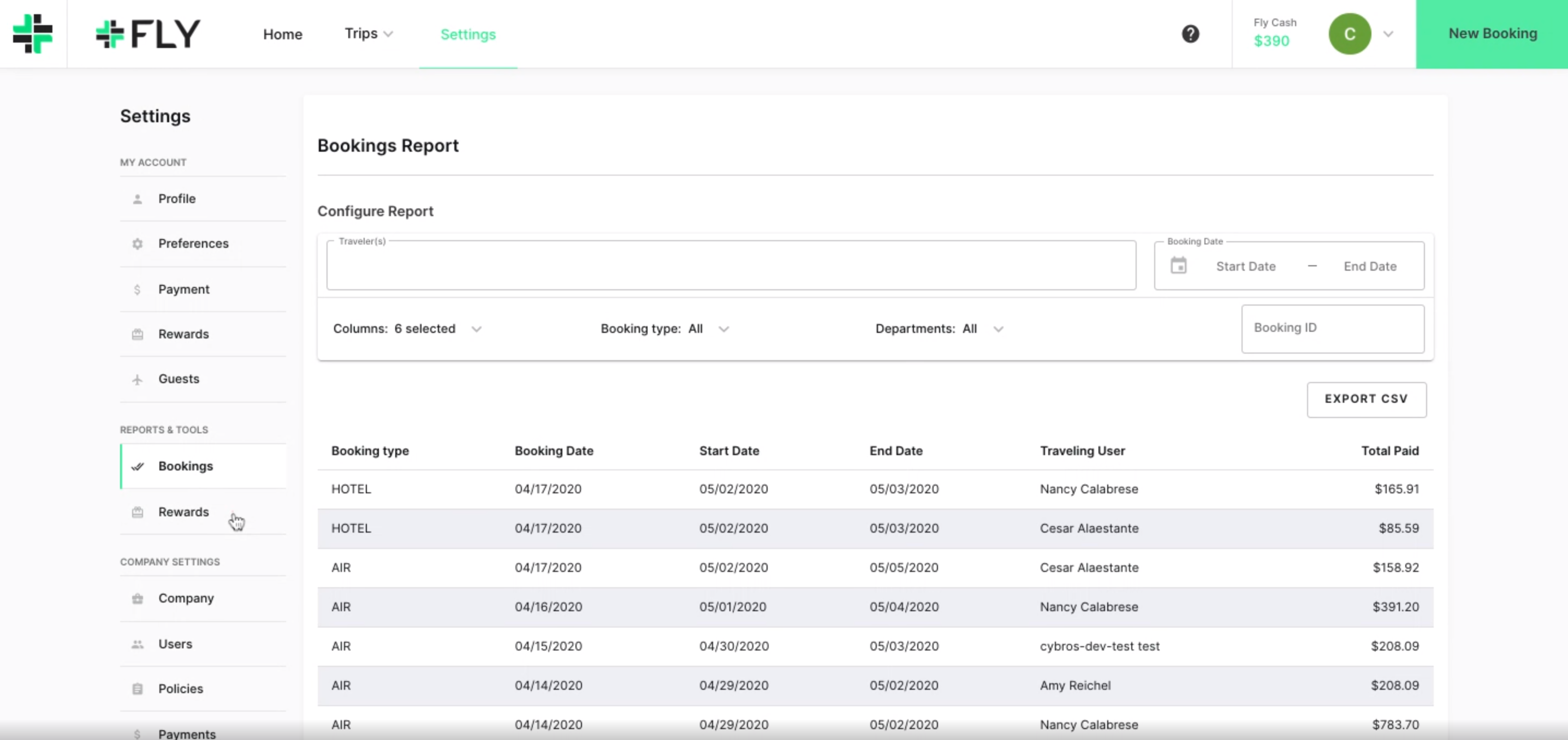Click the End Date column header

(x=895, y=451)
